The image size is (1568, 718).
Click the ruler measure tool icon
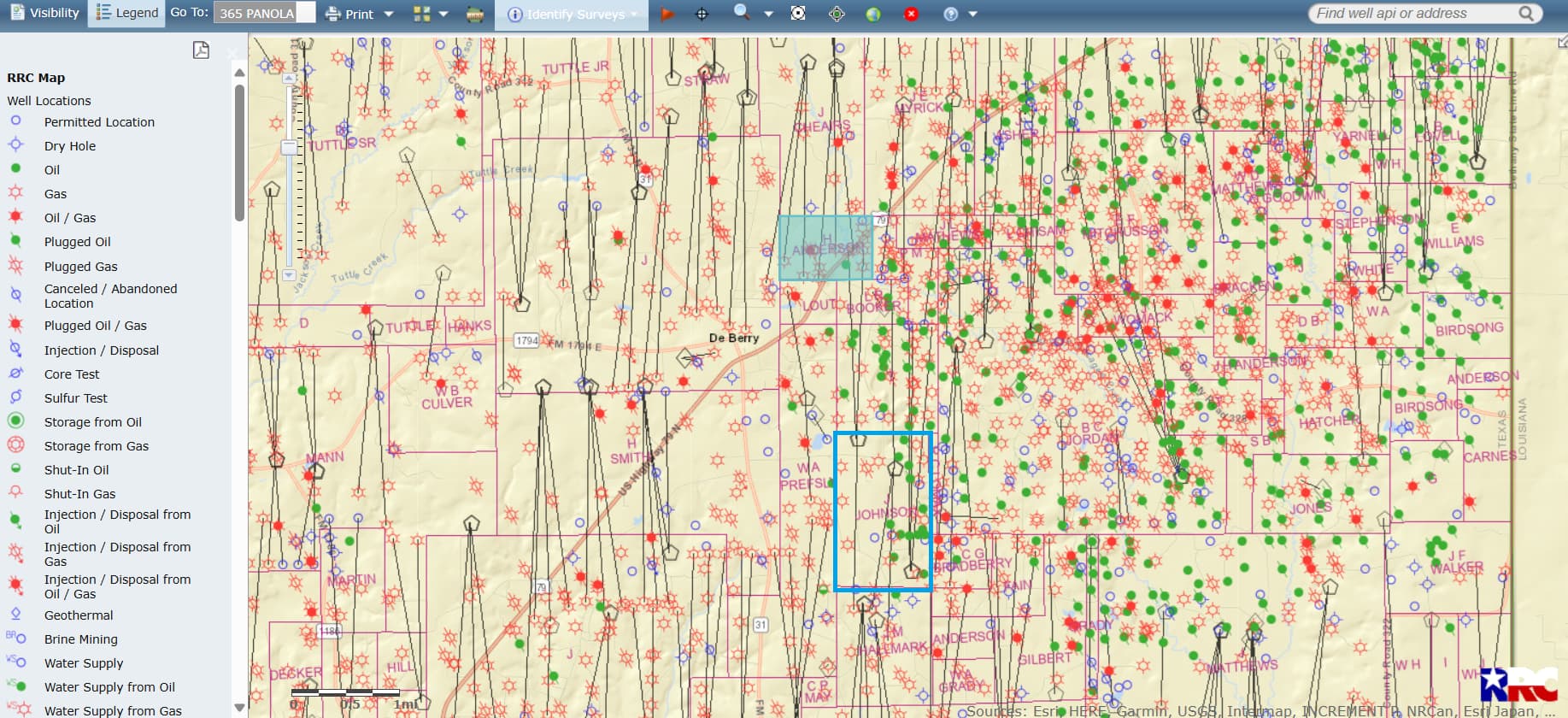coord(475,15)
